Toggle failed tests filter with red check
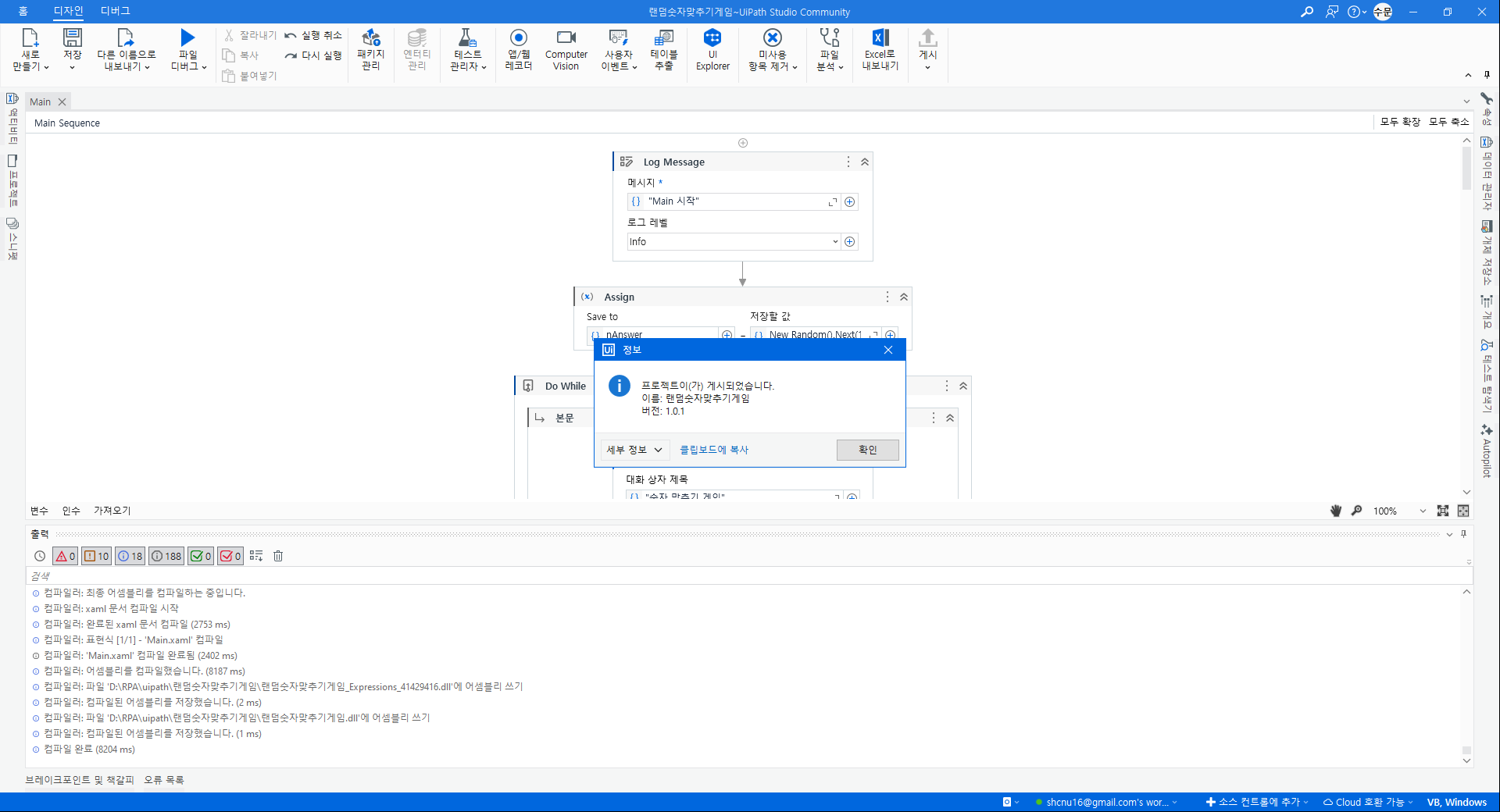1500x812 pixels. (x=230, y=556)
